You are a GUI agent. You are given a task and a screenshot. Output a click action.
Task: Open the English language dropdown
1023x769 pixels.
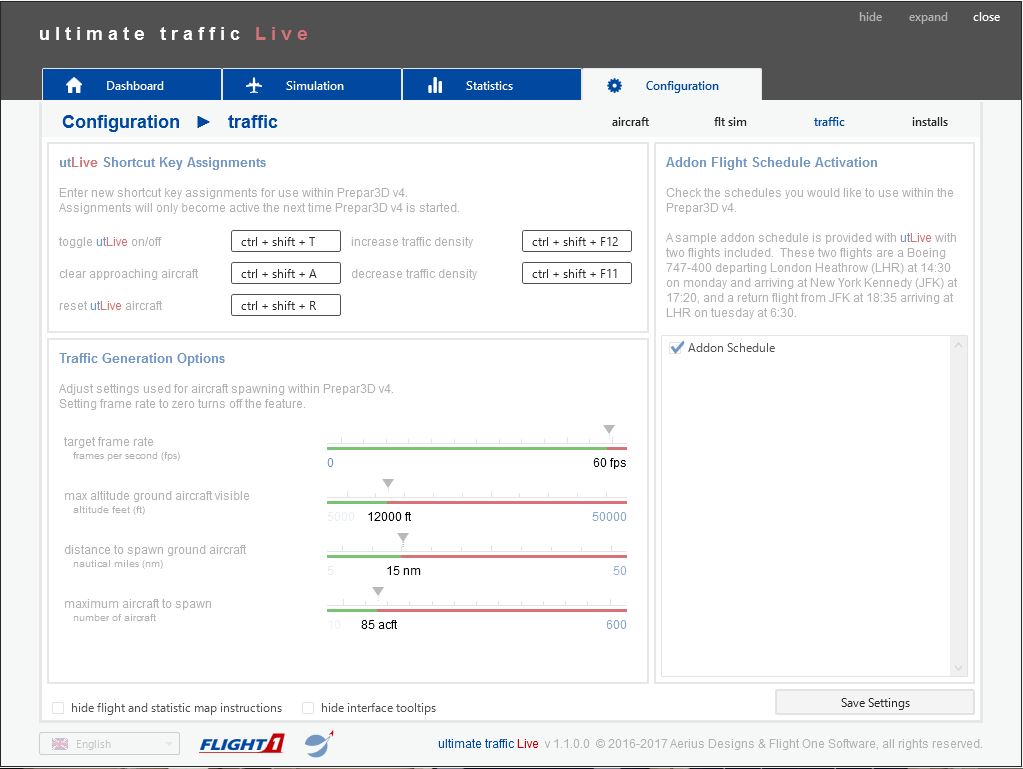pyautogui.click(x=110, y=744)
